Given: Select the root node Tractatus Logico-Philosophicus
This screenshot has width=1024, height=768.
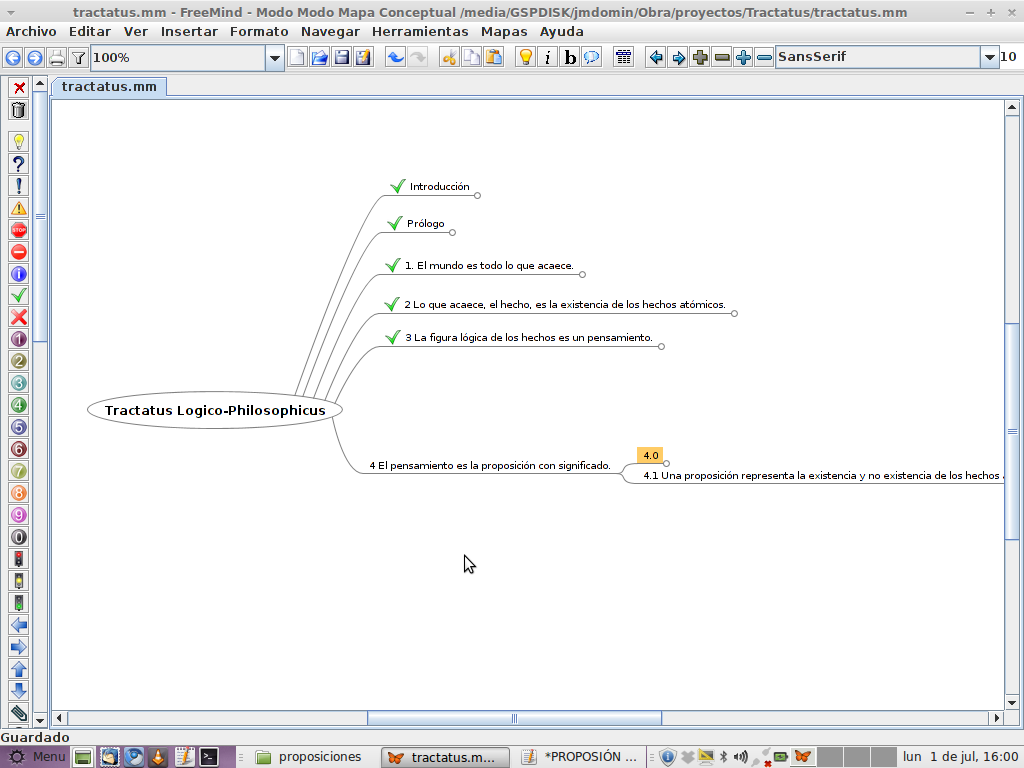Looking at the screenshot, I should point(215,410).
